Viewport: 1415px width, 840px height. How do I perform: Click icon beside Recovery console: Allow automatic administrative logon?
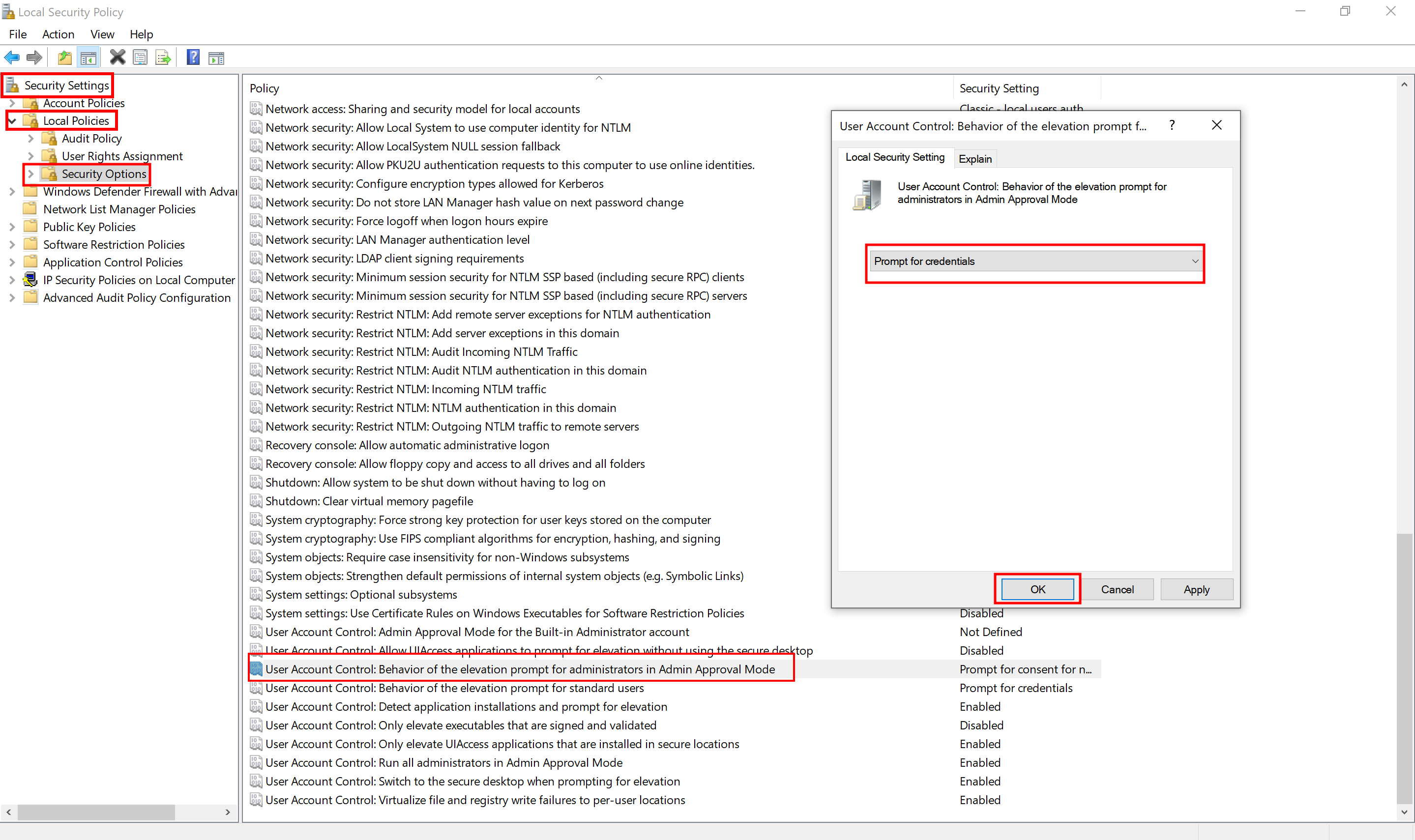coord(256,445)
